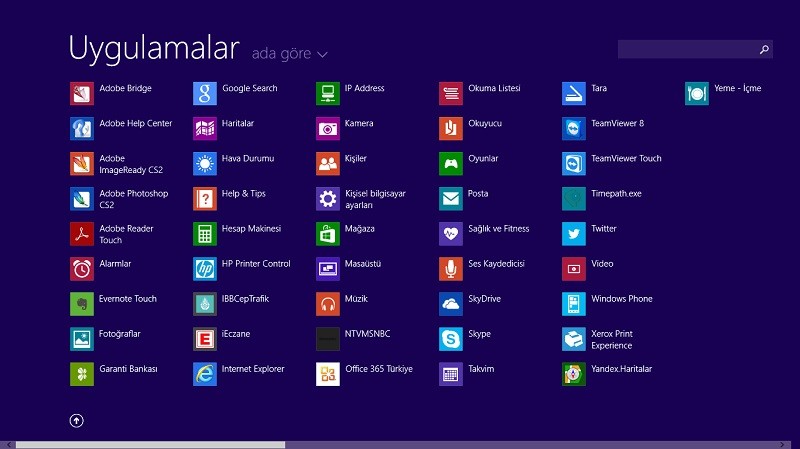This screenshot has height=449, width=800.
Task: Open Tara scanner icon
Action: (x=573, y=93)
